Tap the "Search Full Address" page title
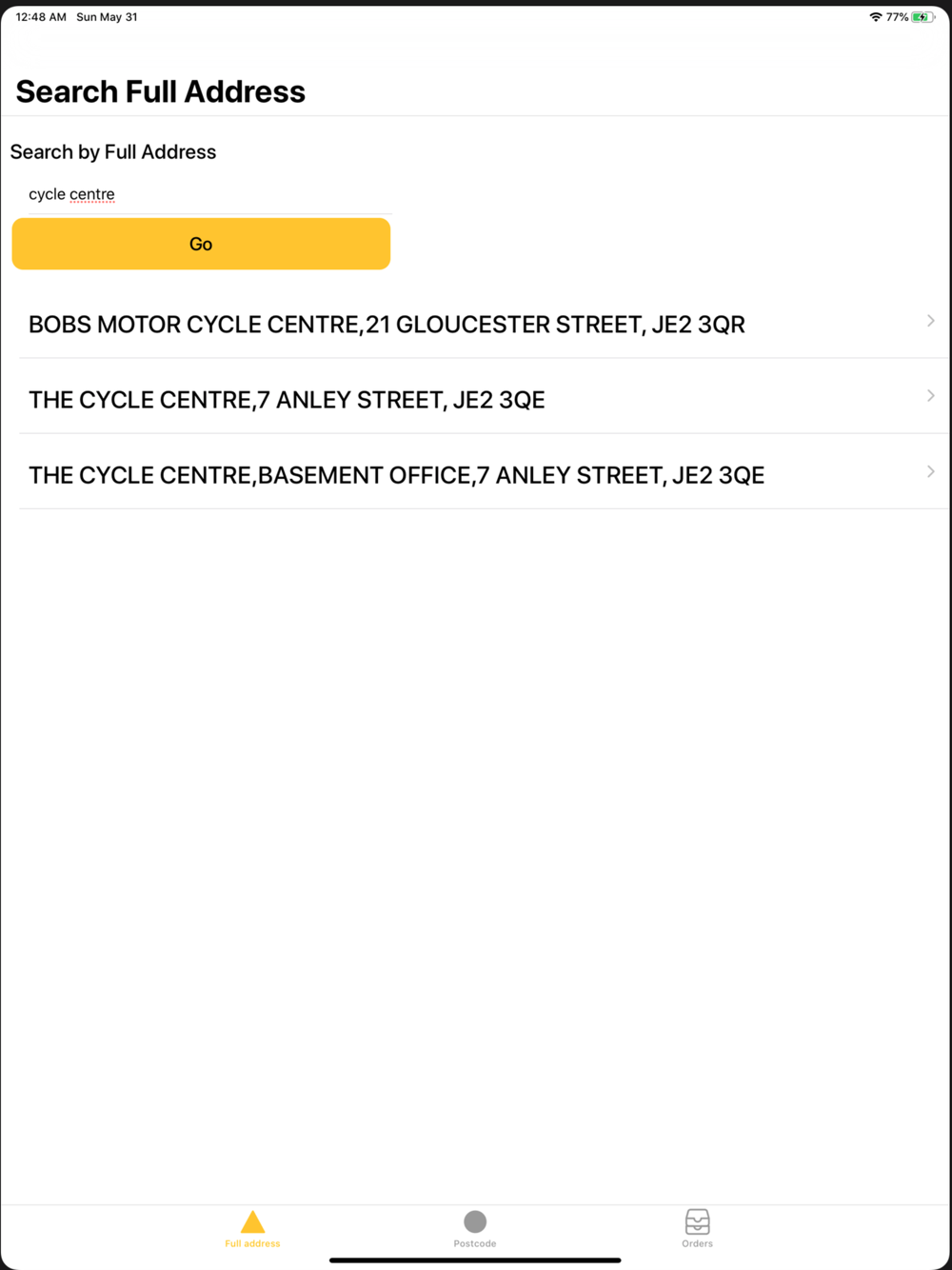The width and height of the screenshot is (952, 1270). (x=161, y=91)
